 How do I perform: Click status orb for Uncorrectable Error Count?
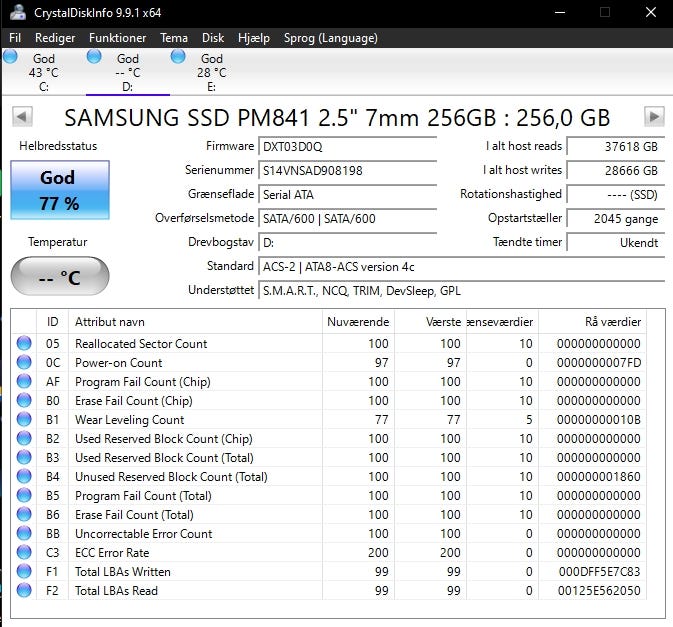click(x=24, y=533)
